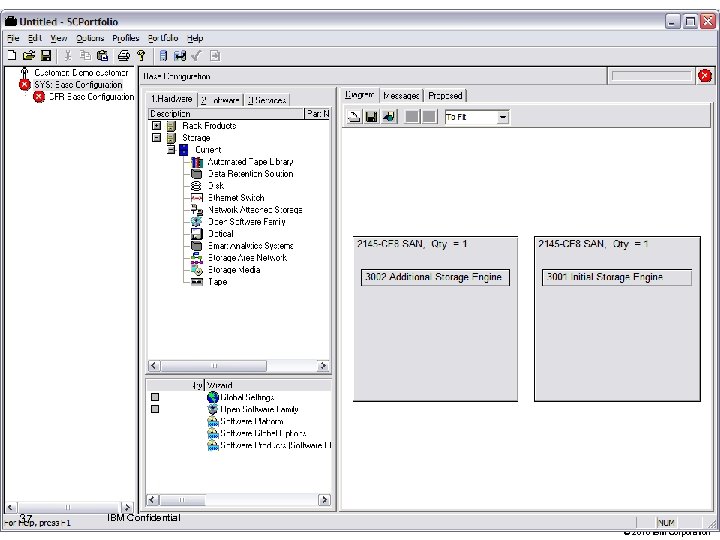Screen dimensions: 720x540
Task: Expand the Rack Products node
Action: coord(157,125)
